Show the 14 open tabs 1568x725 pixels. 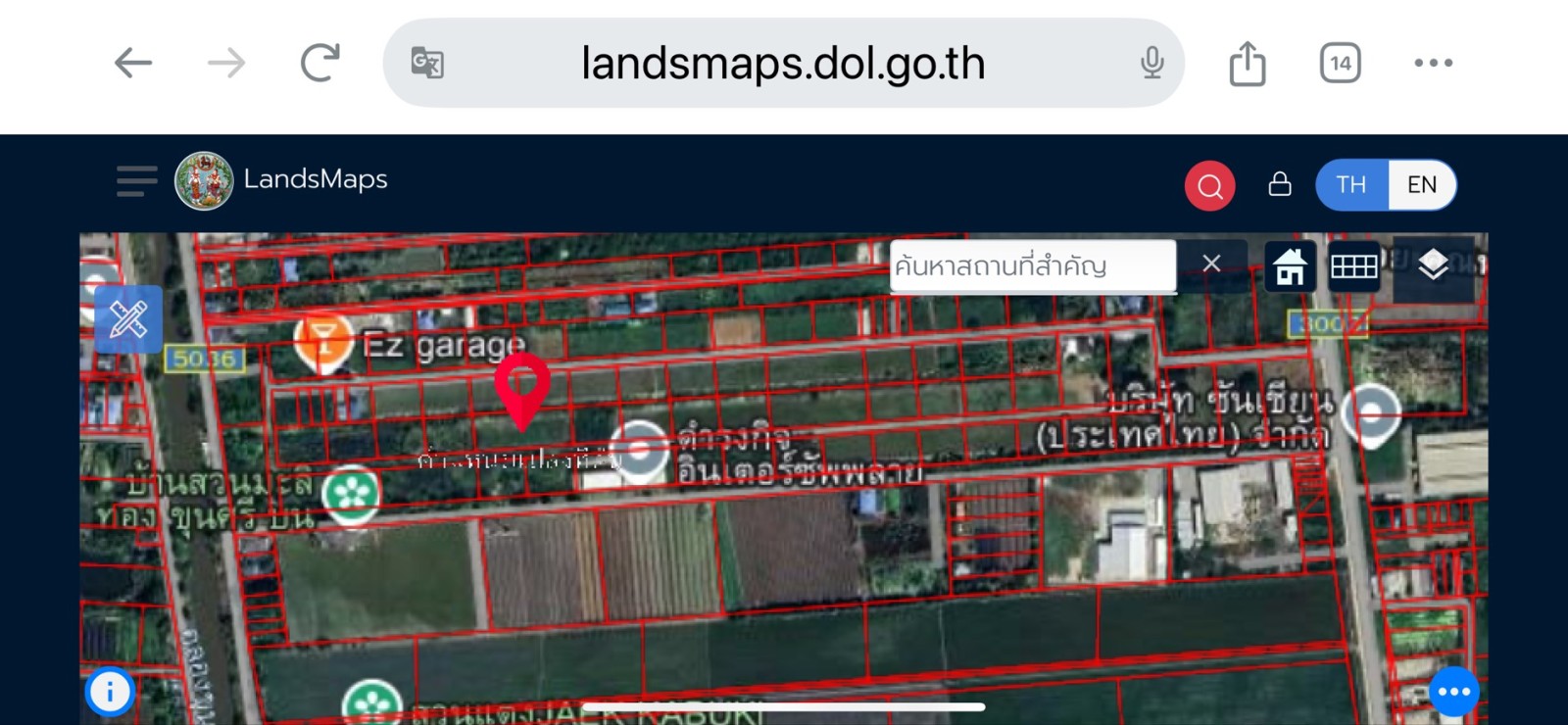coord(1340,64)
